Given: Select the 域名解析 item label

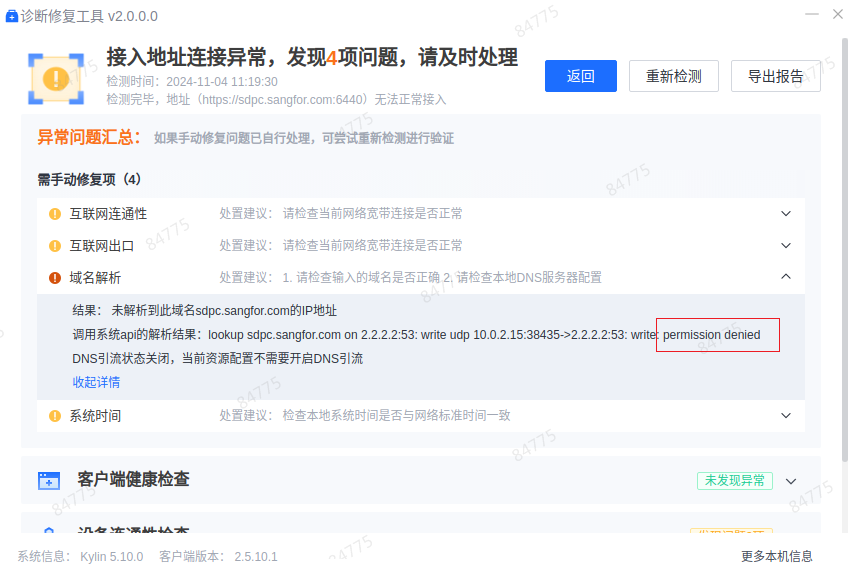Looking at the screenshot, I should click(95, 278).
